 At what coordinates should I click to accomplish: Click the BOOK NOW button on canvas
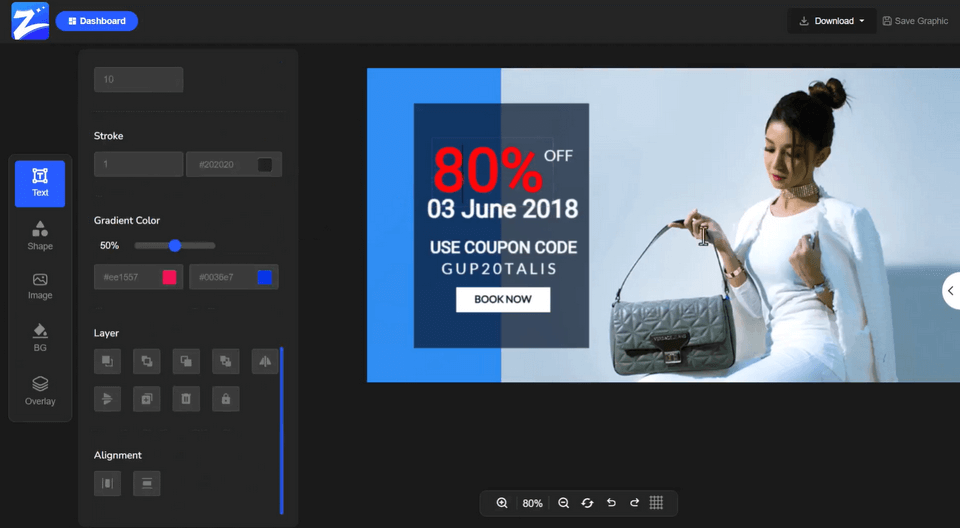(x=503, y=300)
